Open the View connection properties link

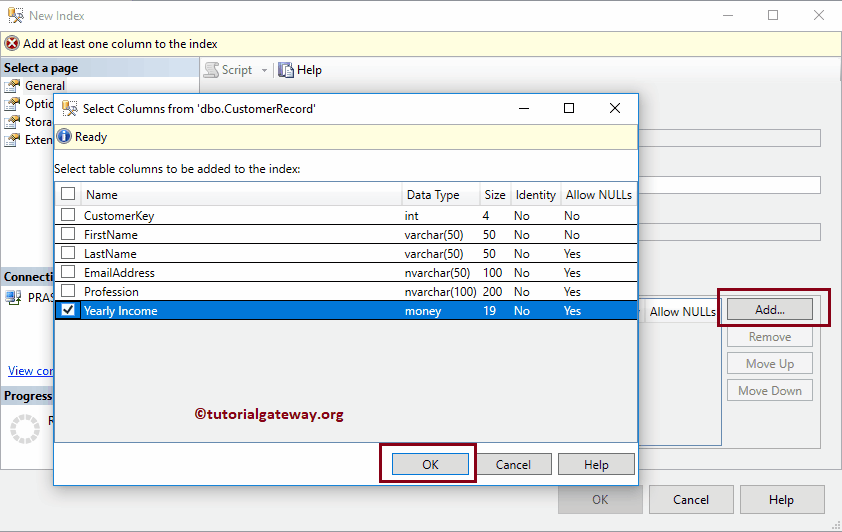pyautogui.click(x=31, y=370)
